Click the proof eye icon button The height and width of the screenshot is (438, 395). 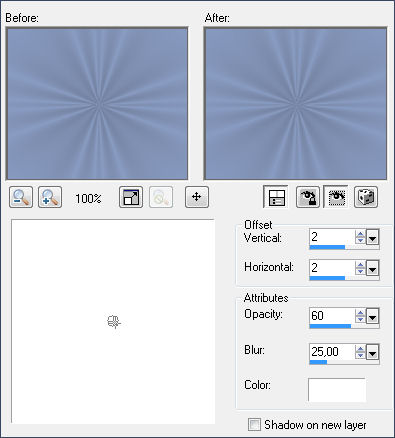[x=336, y=197]
